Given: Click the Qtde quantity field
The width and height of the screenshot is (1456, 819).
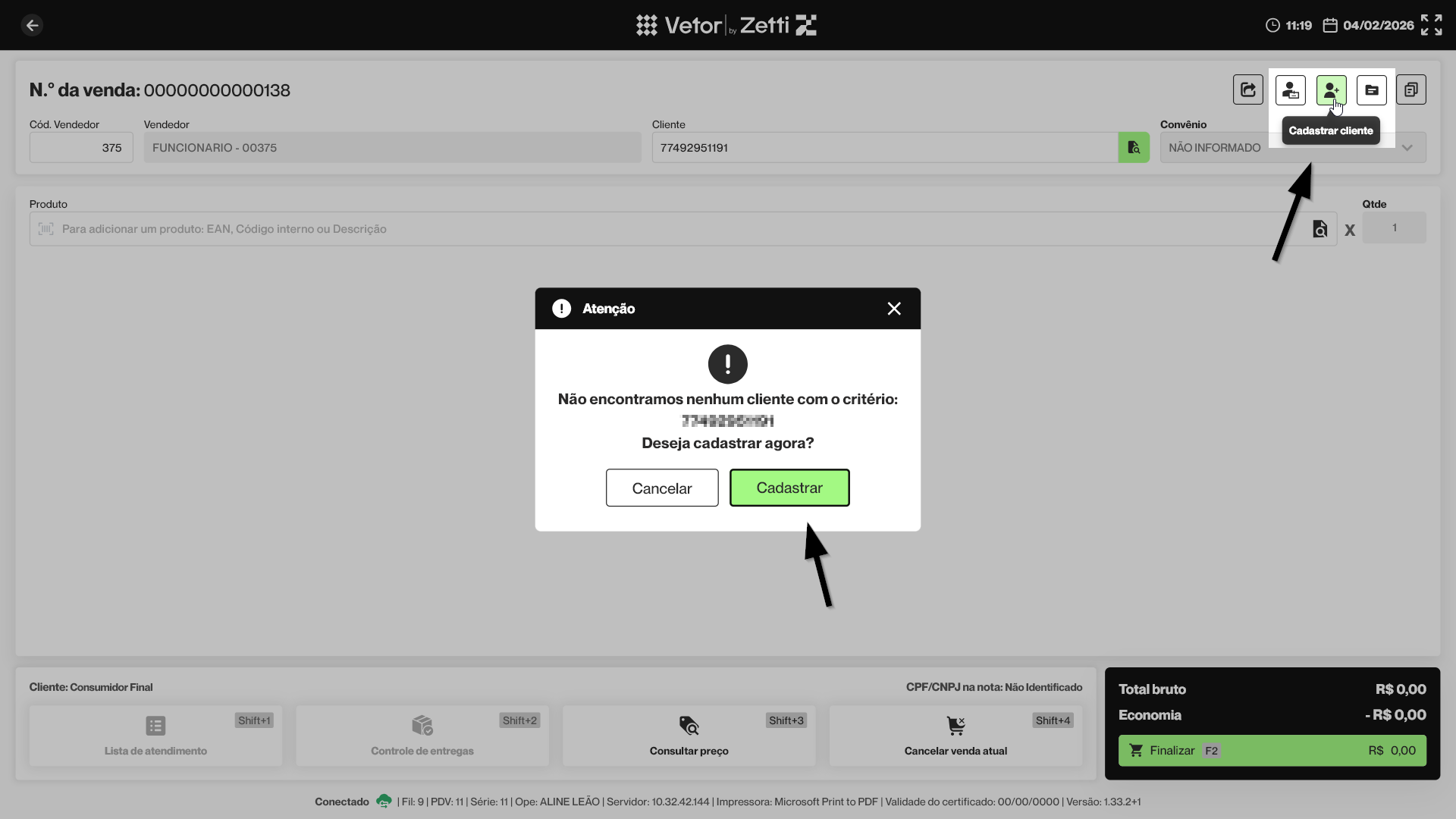Looking at the screenshot, I should pos(1394,228).
